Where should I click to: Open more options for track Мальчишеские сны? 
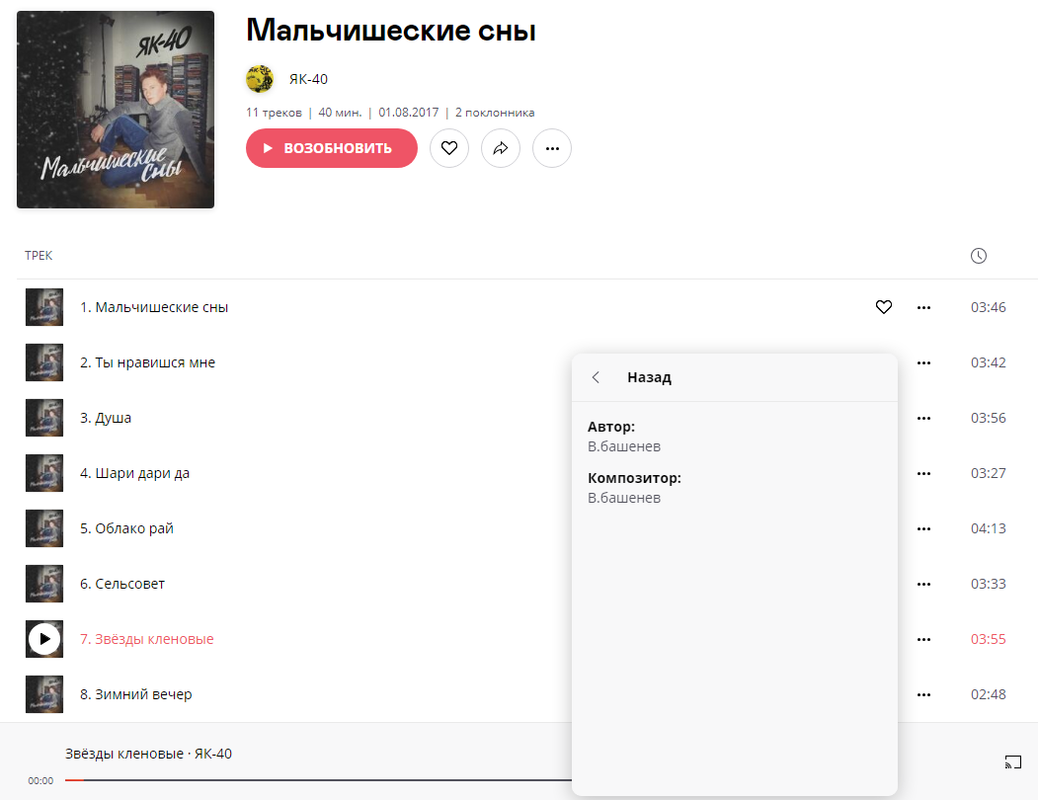pos(924,307)
